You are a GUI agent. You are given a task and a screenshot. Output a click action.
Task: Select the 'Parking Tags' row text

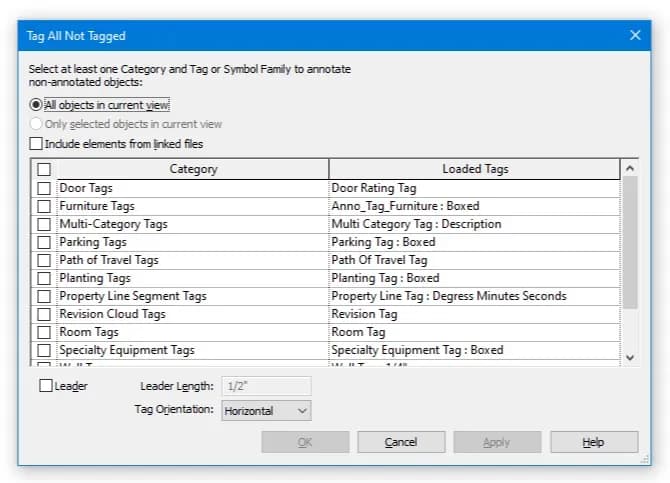coord(93,242)
